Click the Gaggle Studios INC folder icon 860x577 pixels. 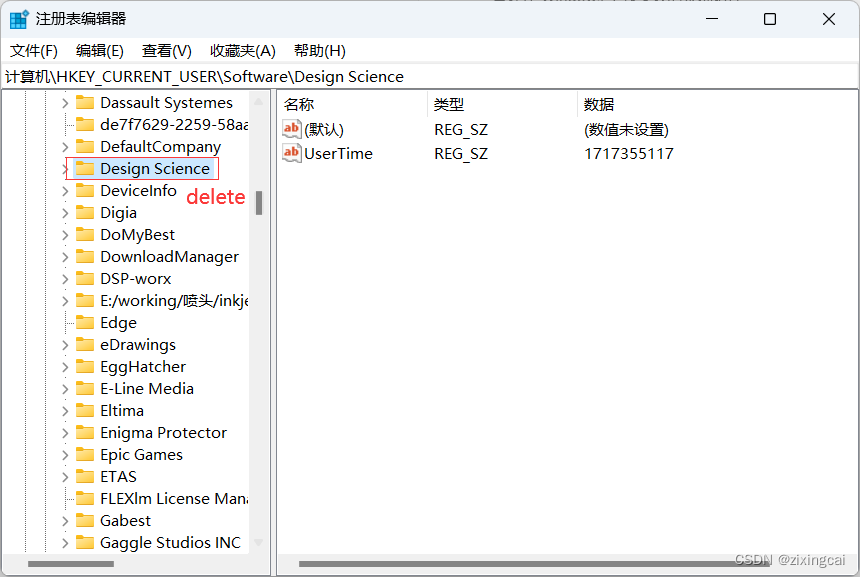tap(84, 542)
